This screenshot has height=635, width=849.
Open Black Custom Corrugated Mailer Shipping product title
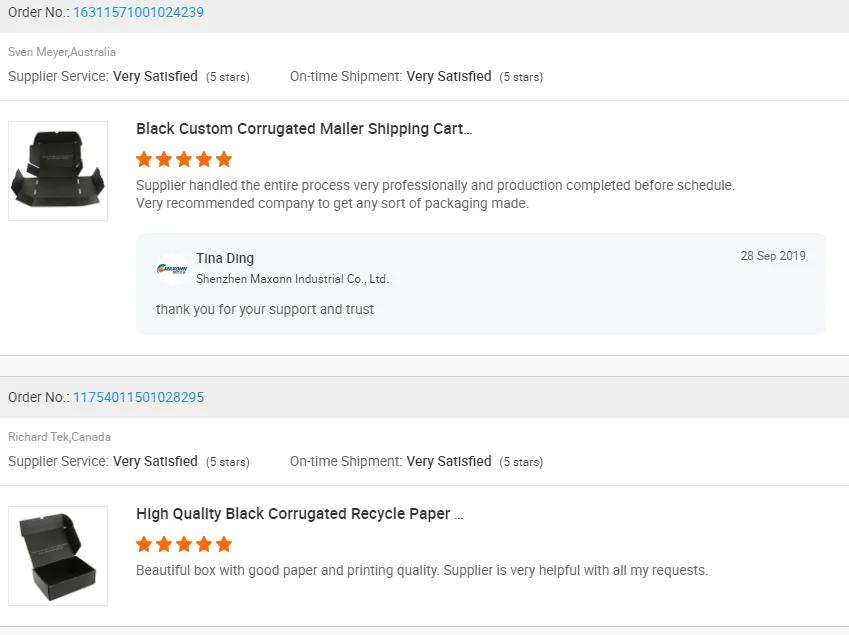[304, 129]
